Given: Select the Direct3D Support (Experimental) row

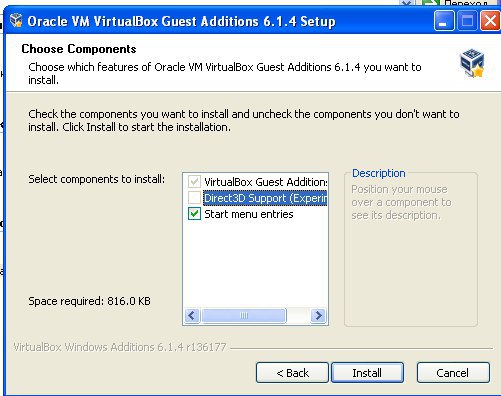Looking at the screenshot, I should click(x=265, y=198).
